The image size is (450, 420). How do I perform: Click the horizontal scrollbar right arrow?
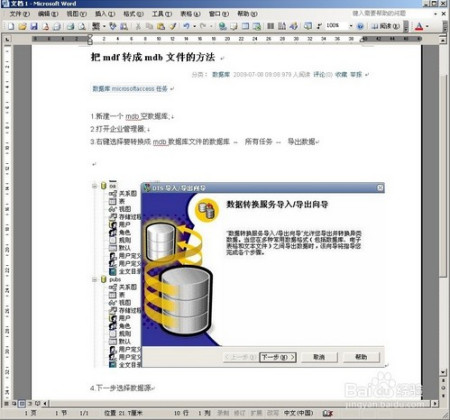(x=435, y=404)
